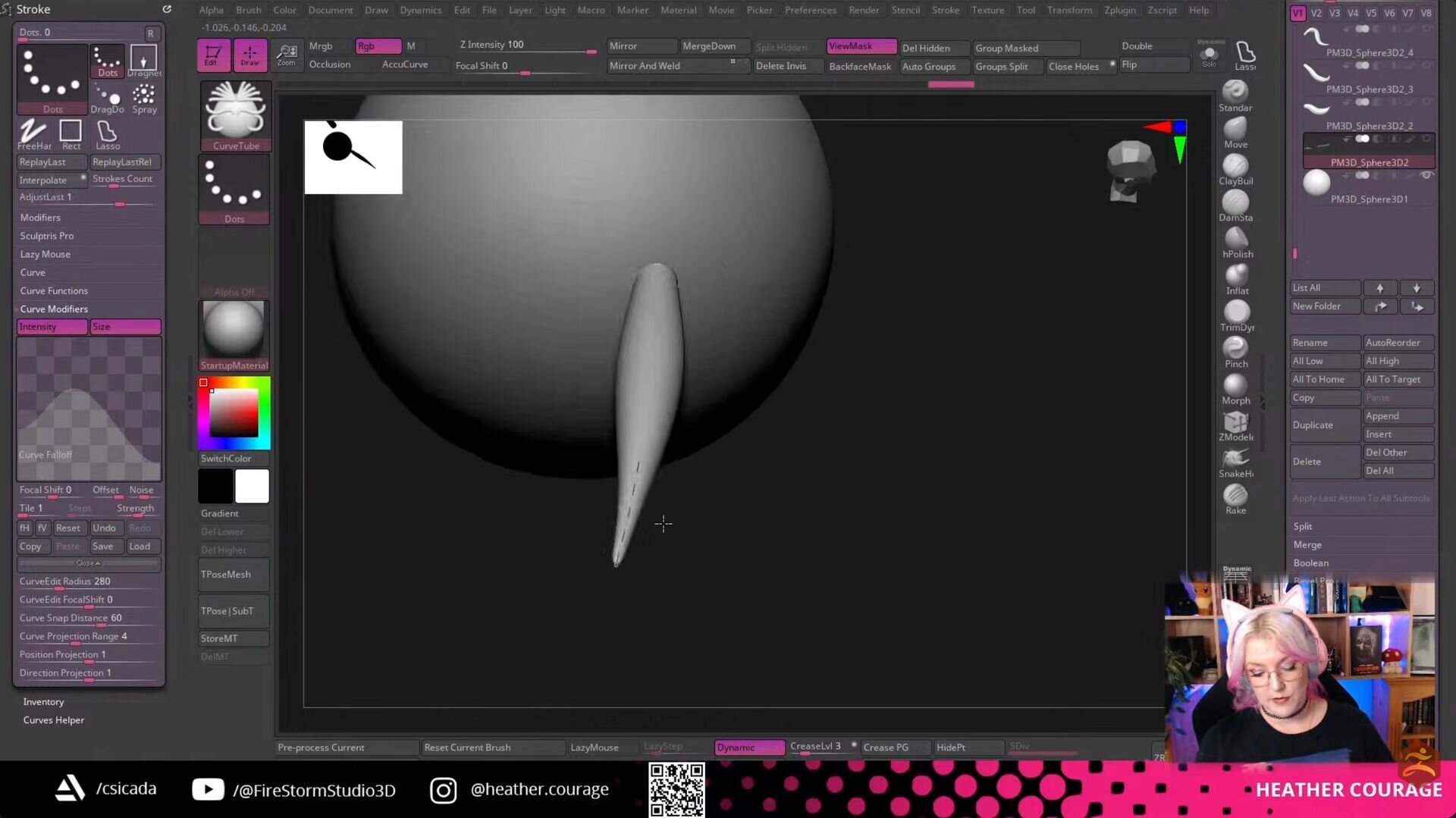Select the Move brush

(x=1235, y=133)
